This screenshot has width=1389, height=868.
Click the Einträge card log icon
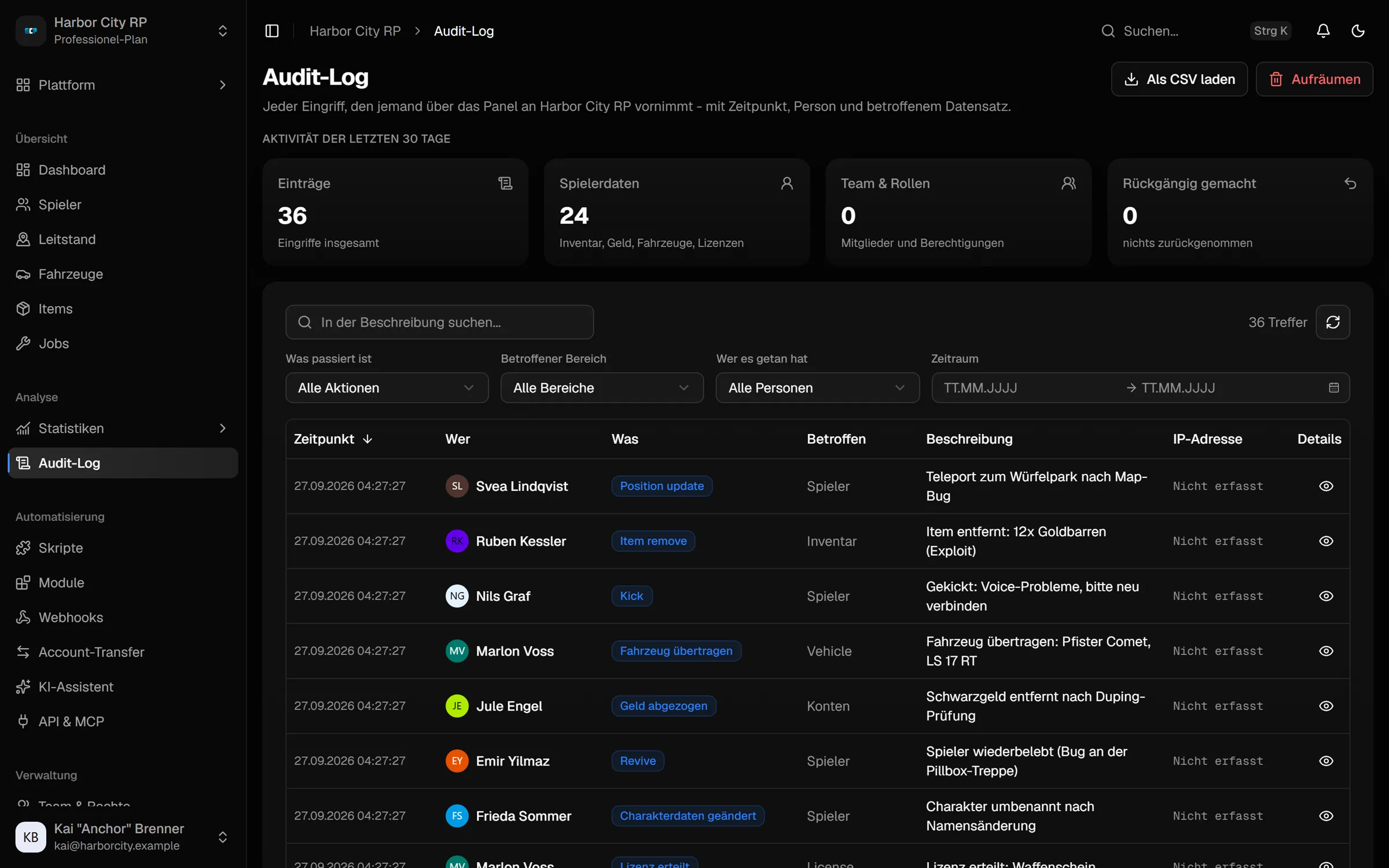click(x=505, y=183)
